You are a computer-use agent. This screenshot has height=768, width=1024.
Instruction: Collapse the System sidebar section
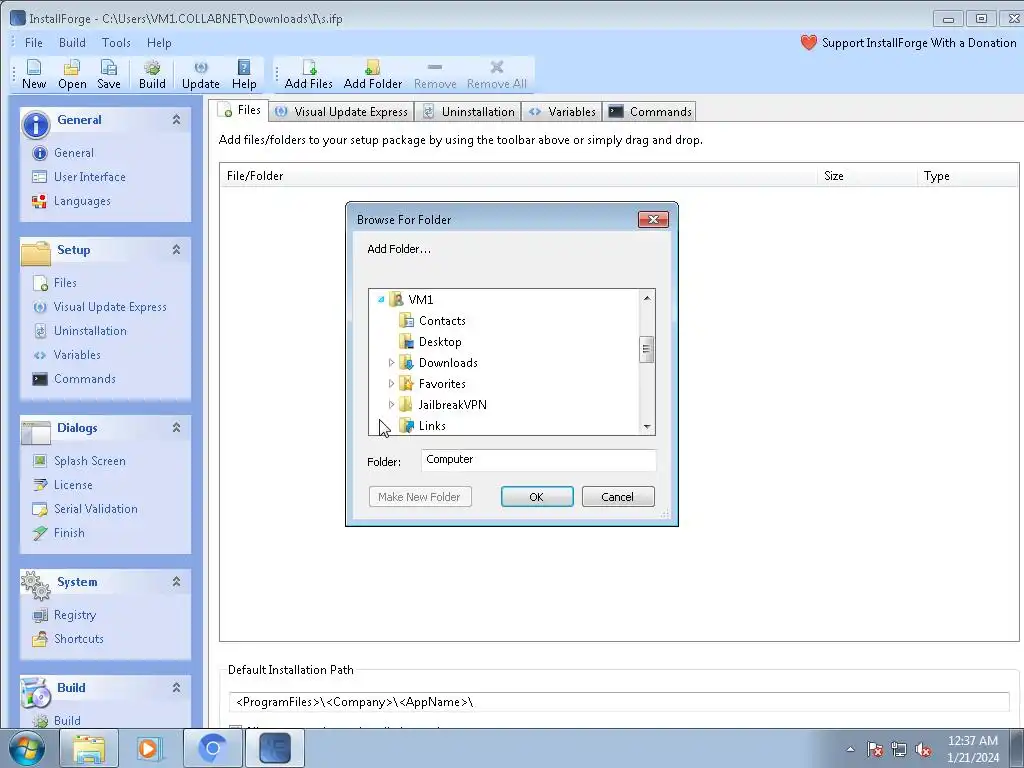click(176, 581)
